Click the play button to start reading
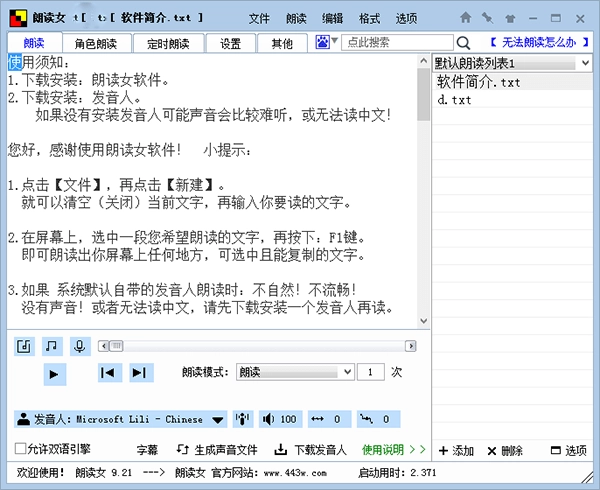600x490 pixels. tap(55, 373)
